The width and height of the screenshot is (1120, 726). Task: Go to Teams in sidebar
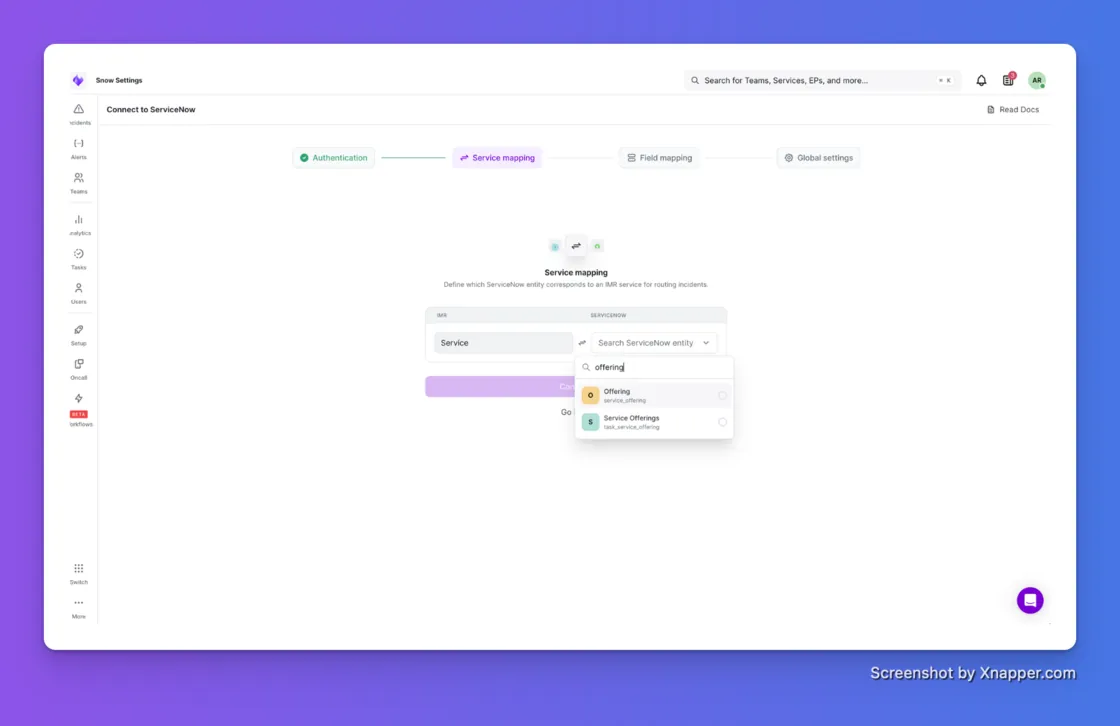pyautogui.click(x=79, y=182)
